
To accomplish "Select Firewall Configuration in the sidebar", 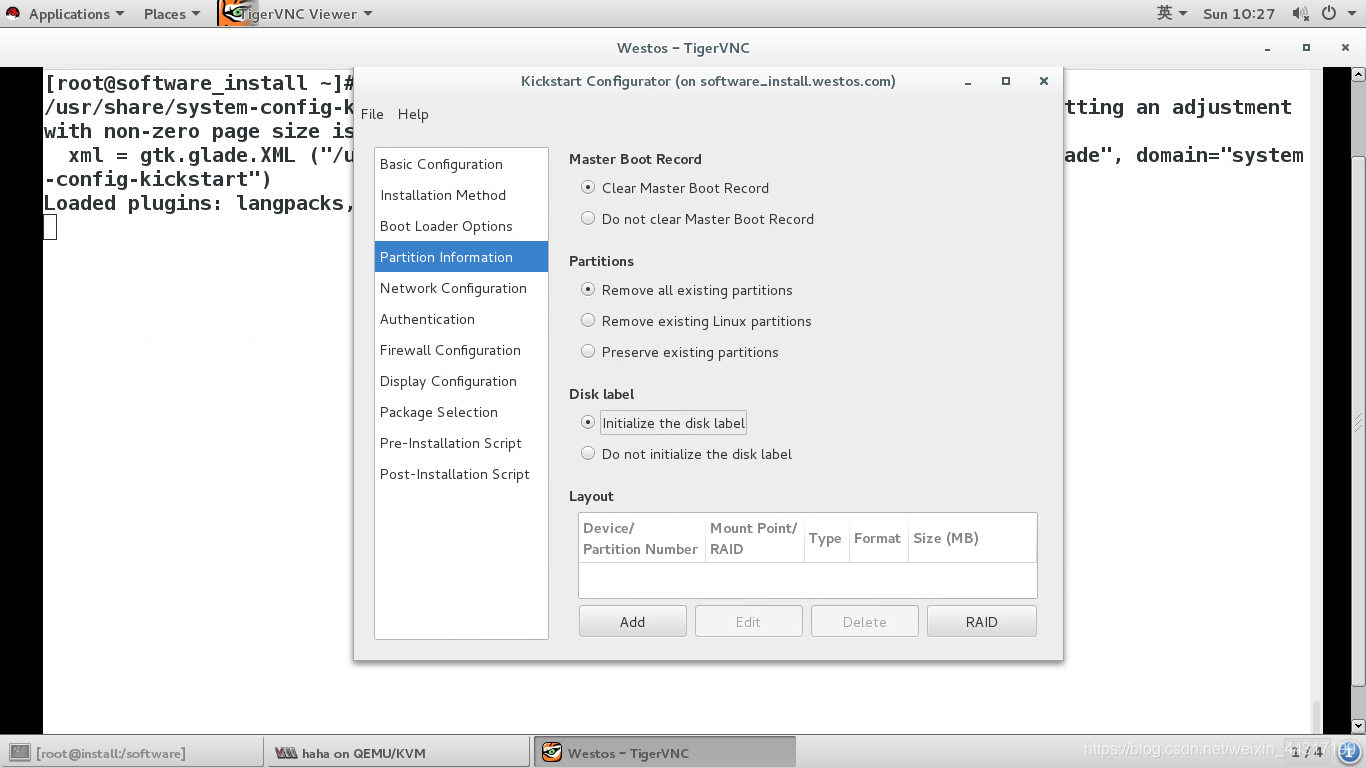I will [x=461, y=350].
